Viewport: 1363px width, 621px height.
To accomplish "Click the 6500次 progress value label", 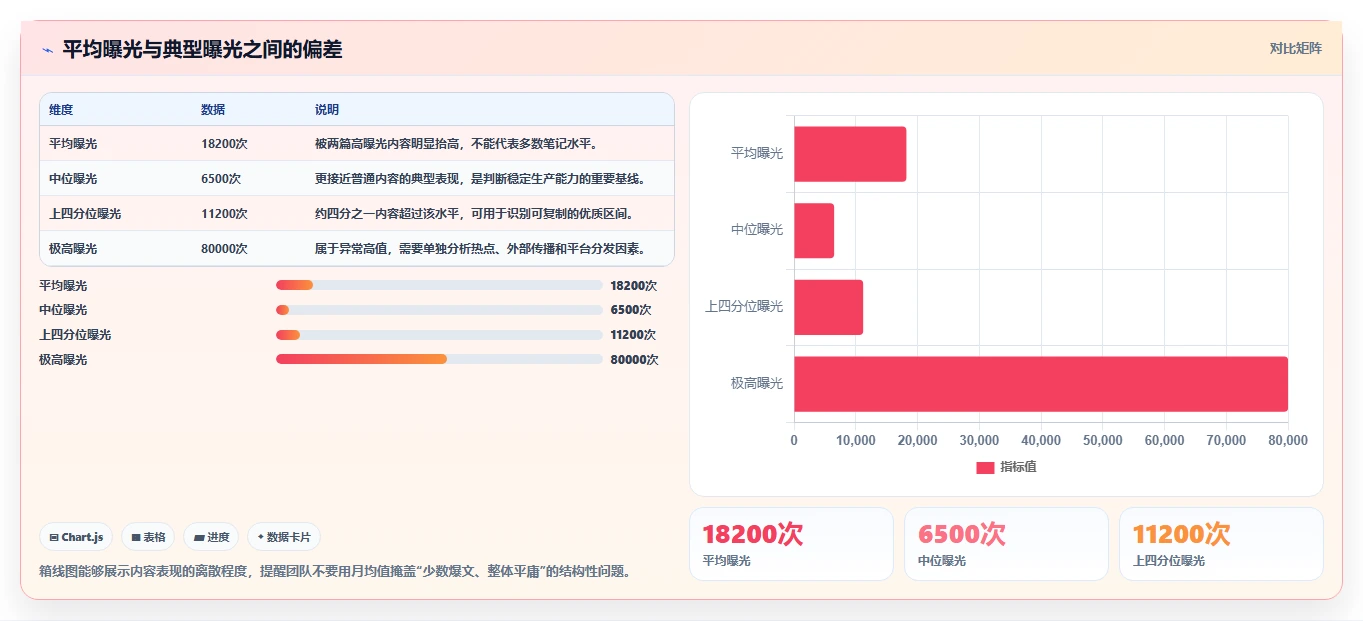I will (x=631, y=310).
